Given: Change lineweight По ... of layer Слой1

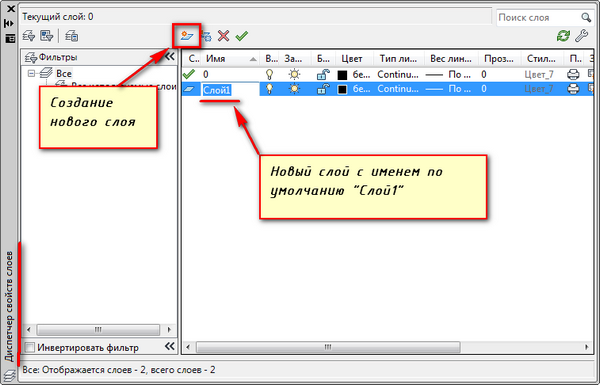Looking at the screenshot, I should click(449, 89).
